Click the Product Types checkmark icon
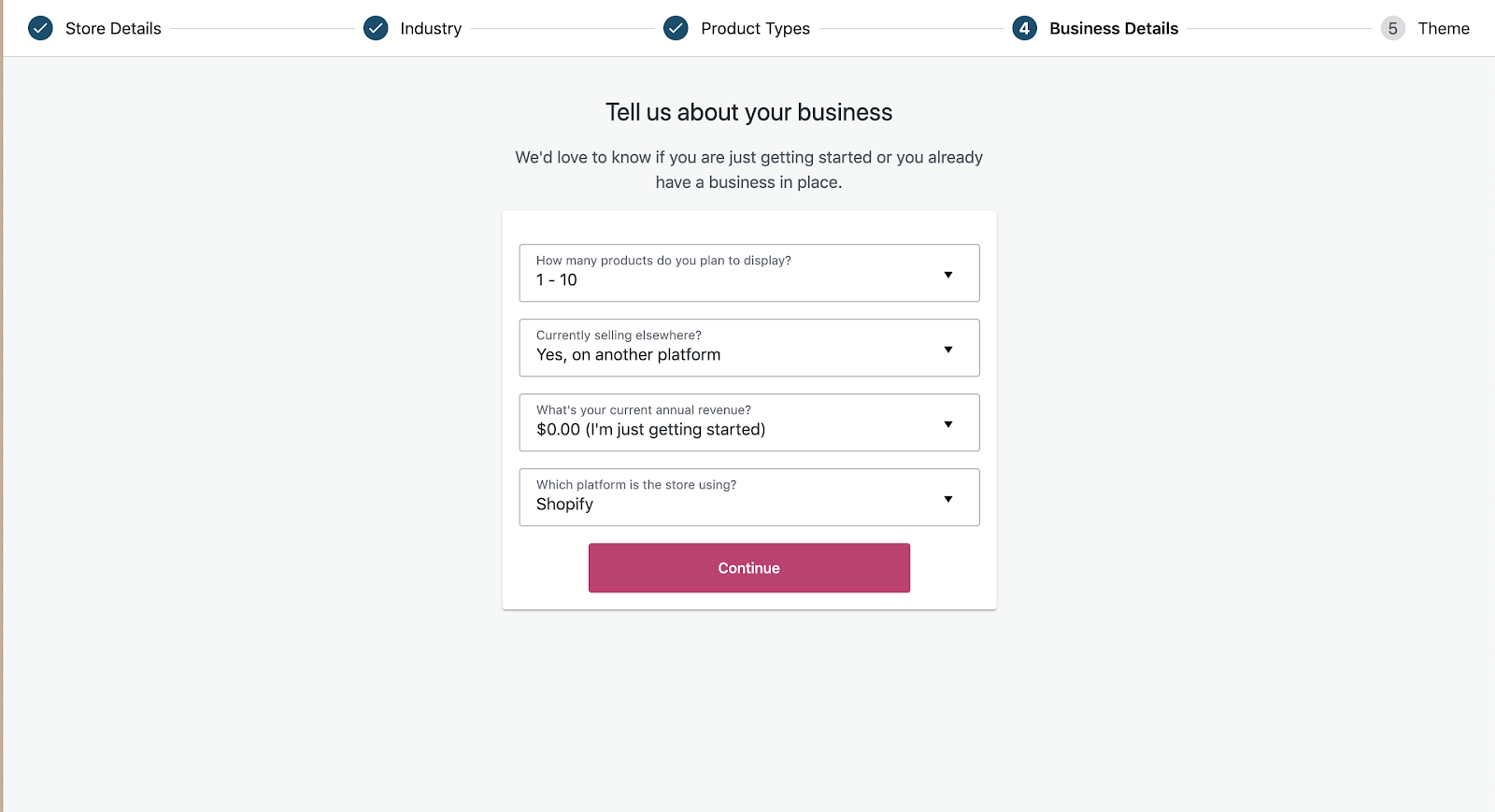Image resolution: width=1495 pixels, height=812 pixels. (x=676, y=28)
